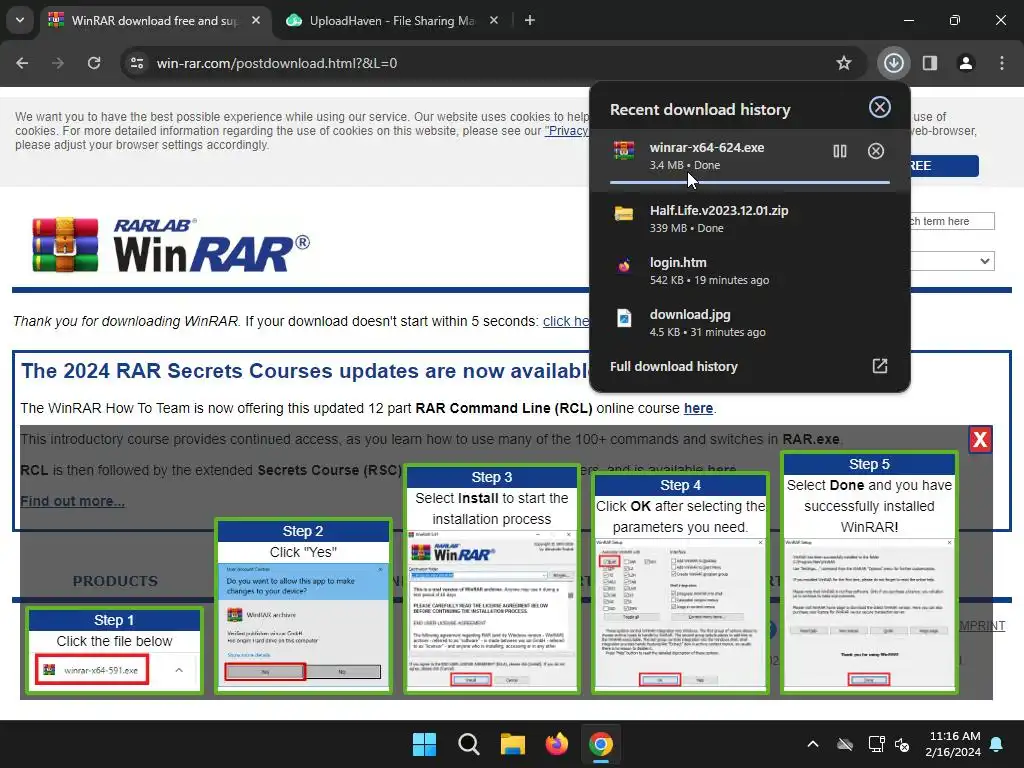Screen dimensions: 1024x768
Task: Click the OneDrive cloud tray icon
Action: coord(845,744)
